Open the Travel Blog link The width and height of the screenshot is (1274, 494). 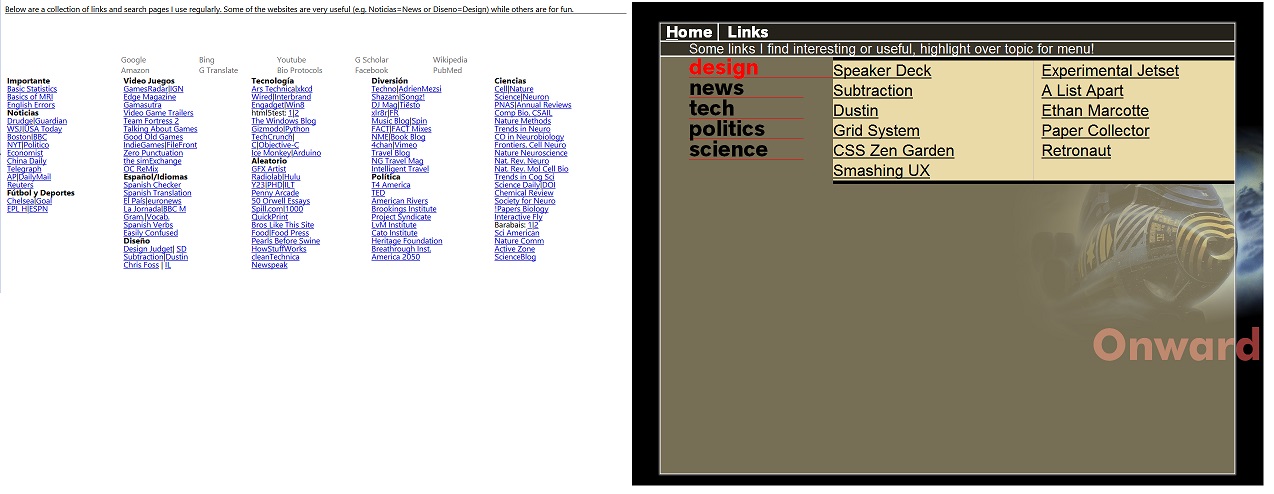coord(391,153)
